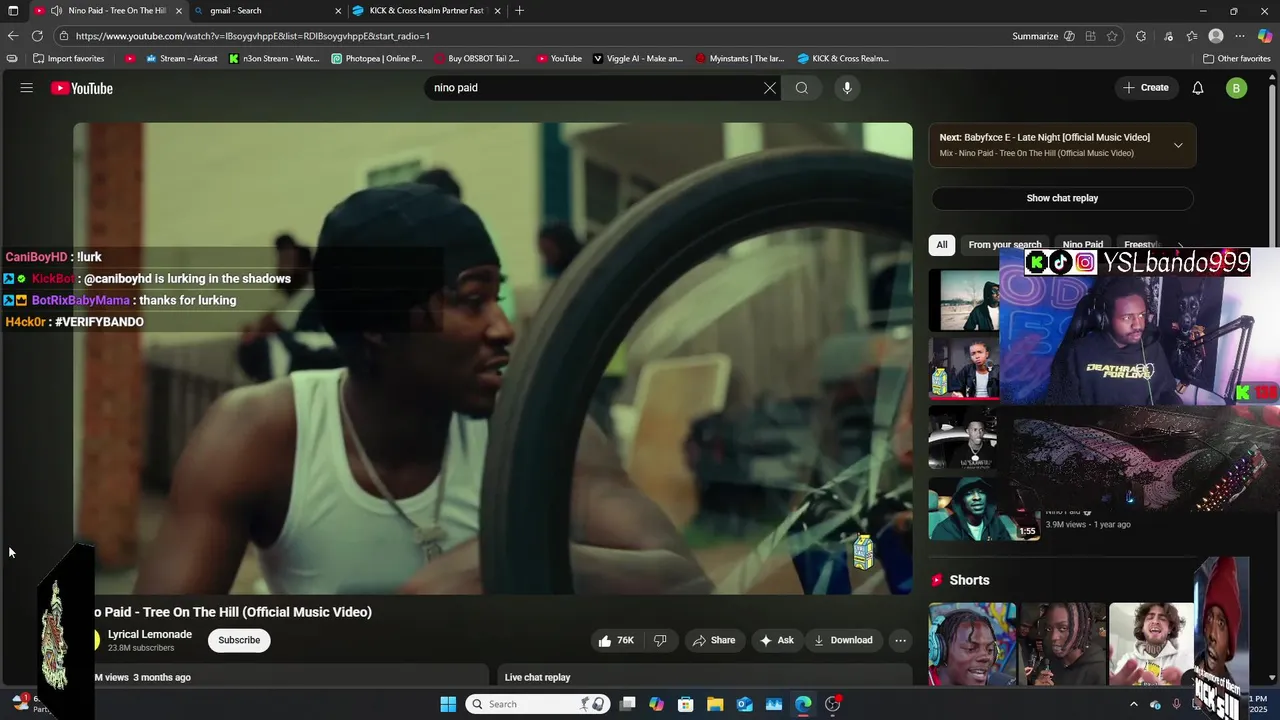Open the Buy OBSBOT Tail bookmark

[477, 58]
